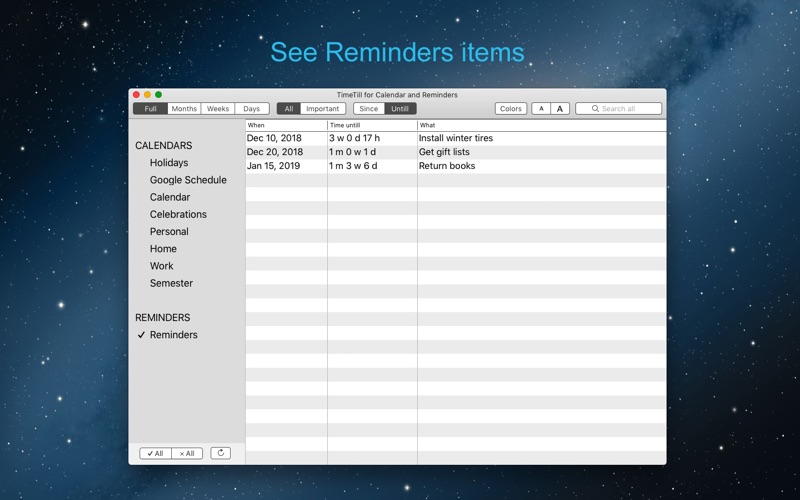
Task: Switch to Months time format
Action: [184, 109]
